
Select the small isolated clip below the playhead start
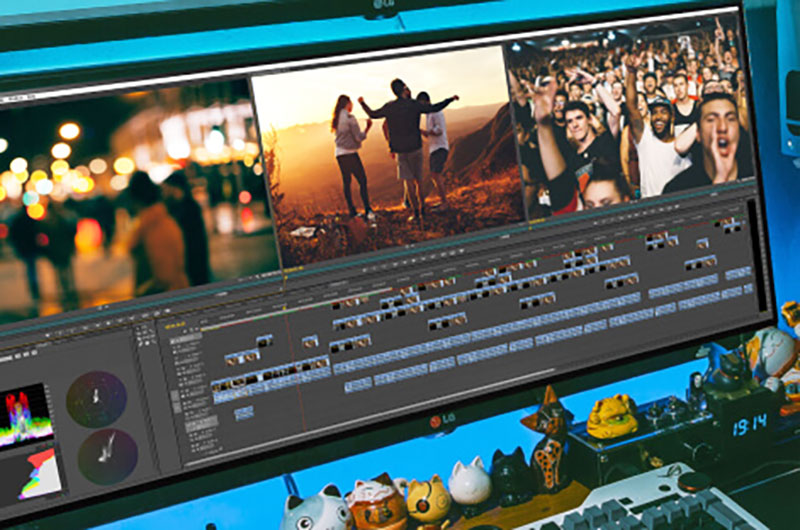243,411
